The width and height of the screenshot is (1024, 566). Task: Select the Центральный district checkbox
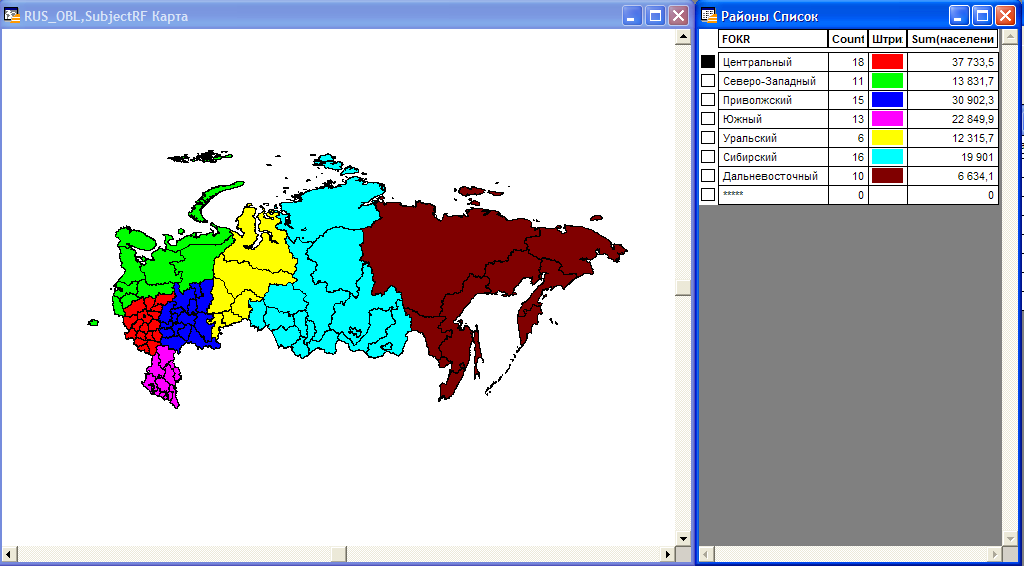pos(708,62)
